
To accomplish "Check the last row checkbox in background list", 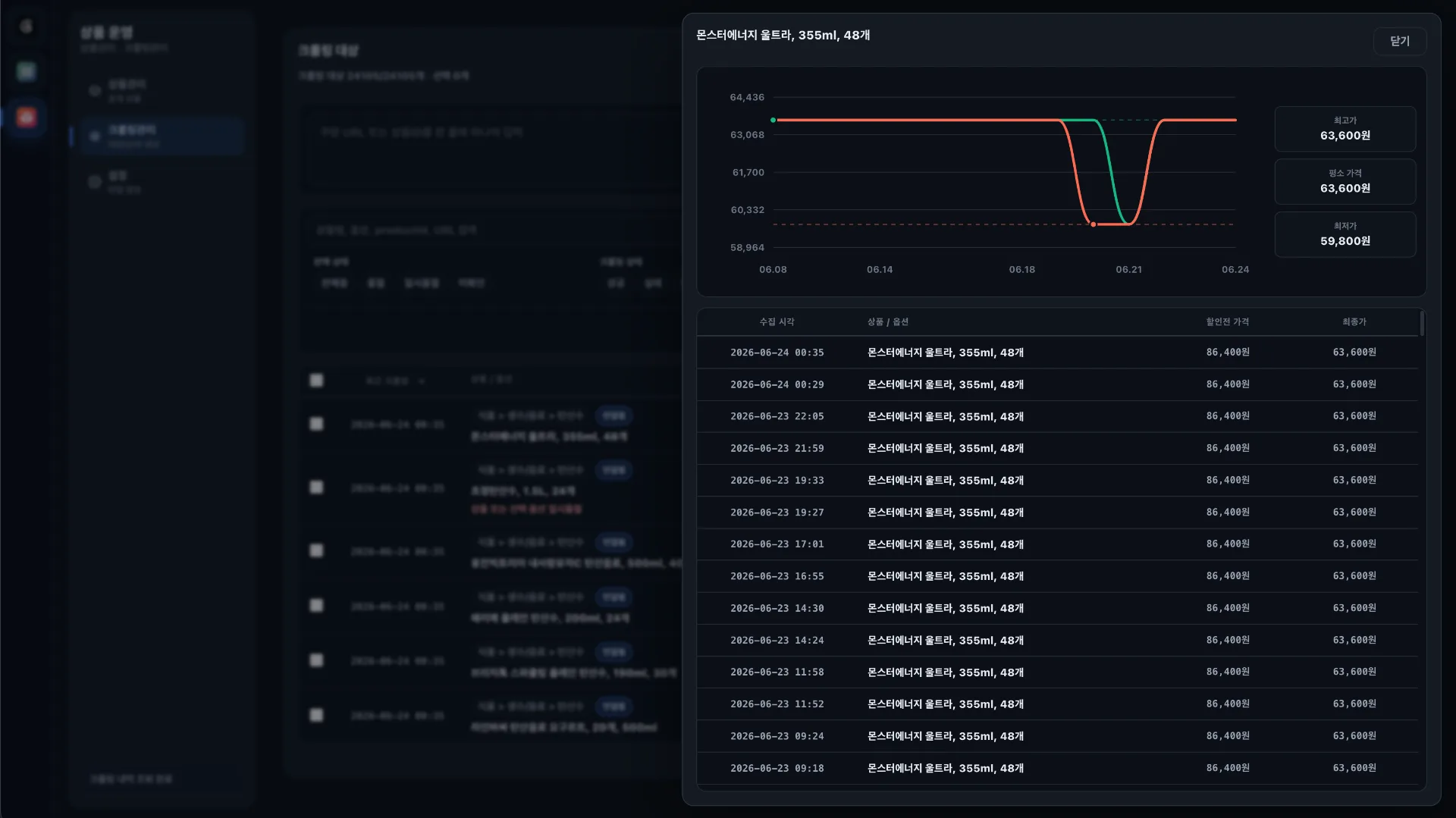I will 316,715.
